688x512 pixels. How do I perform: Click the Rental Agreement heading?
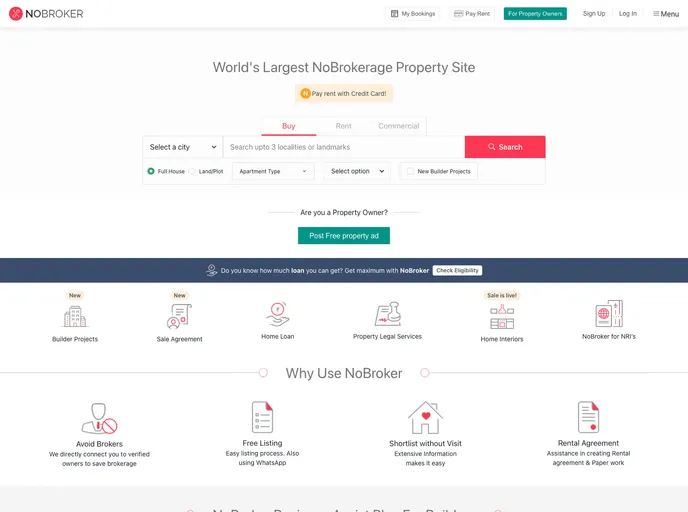588,443
